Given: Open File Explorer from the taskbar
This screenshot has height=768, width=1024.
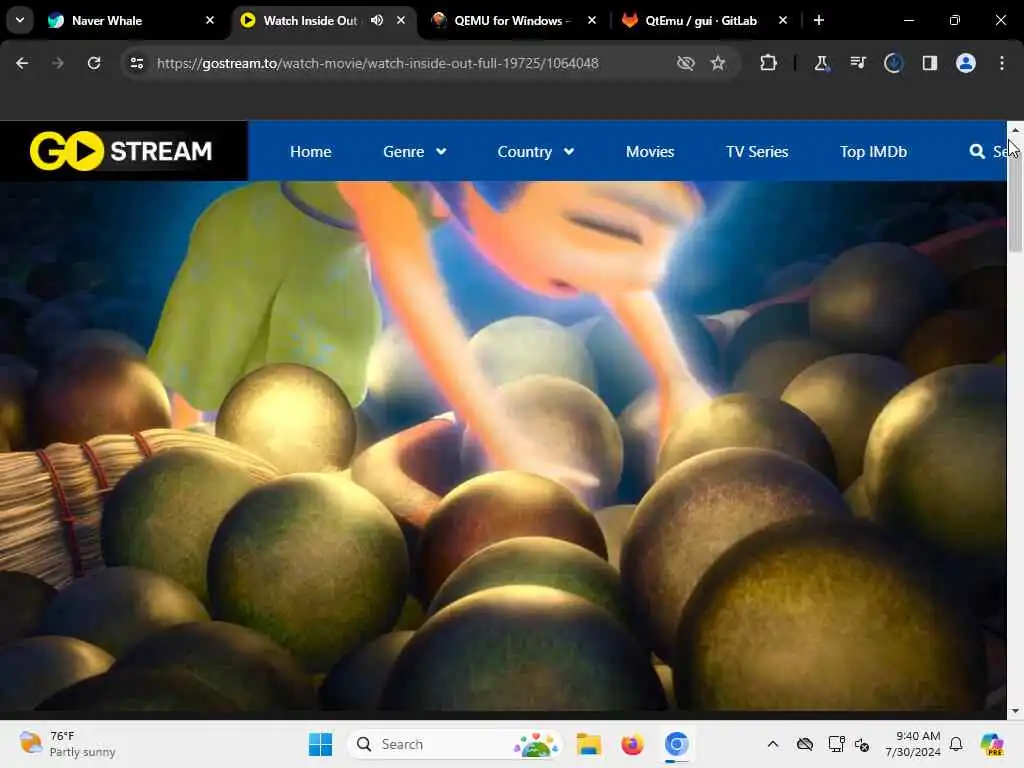Looking at the screenshot, I should pos(588,744).
